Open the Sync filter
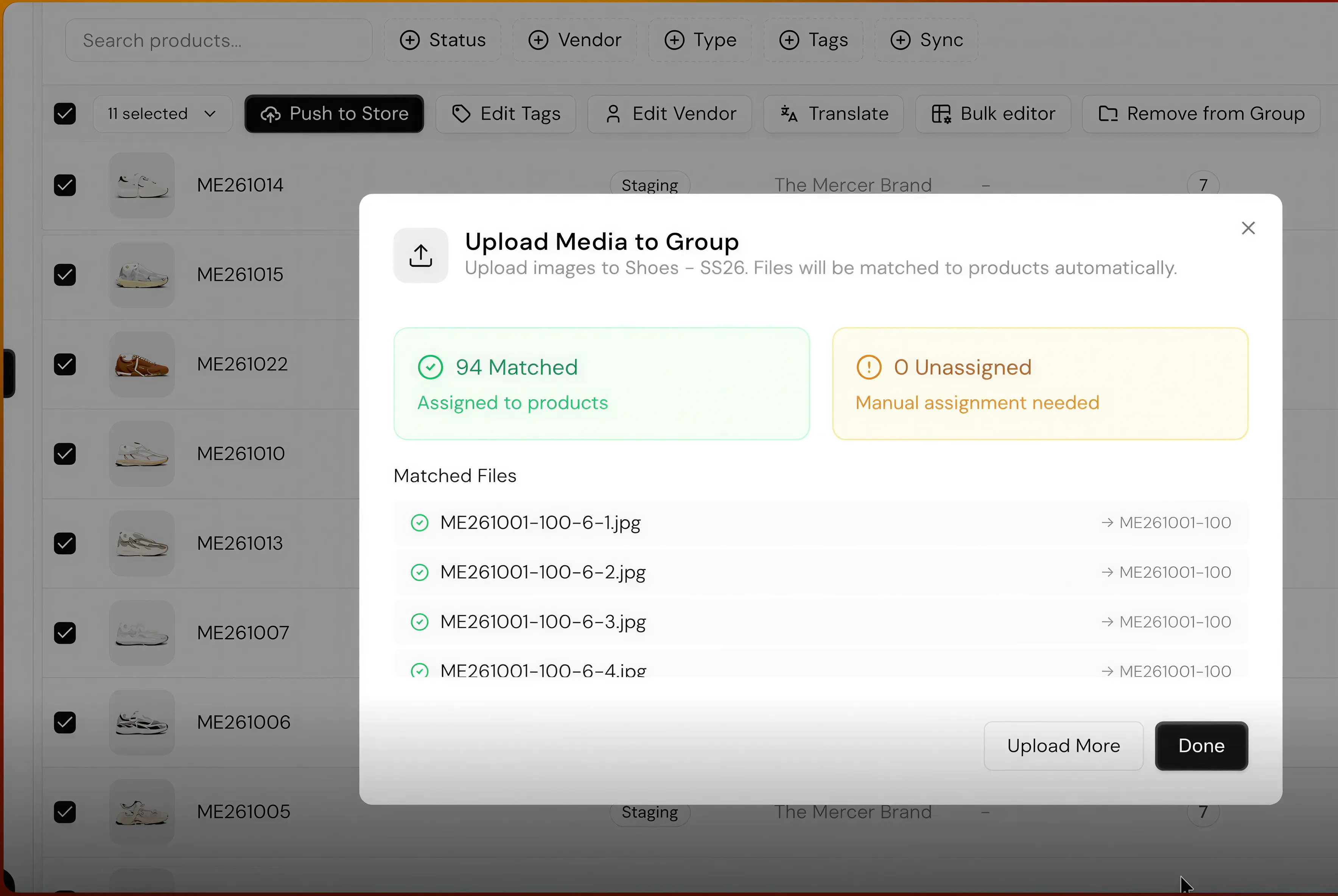 pyautogui.click(x=926, y=40)
